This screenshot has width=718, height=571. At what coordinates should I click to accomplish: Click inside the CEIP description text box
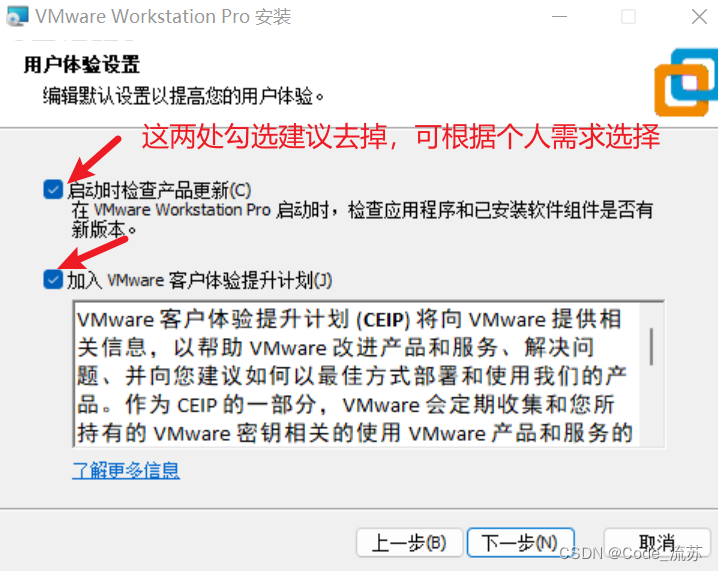(356, 374)
